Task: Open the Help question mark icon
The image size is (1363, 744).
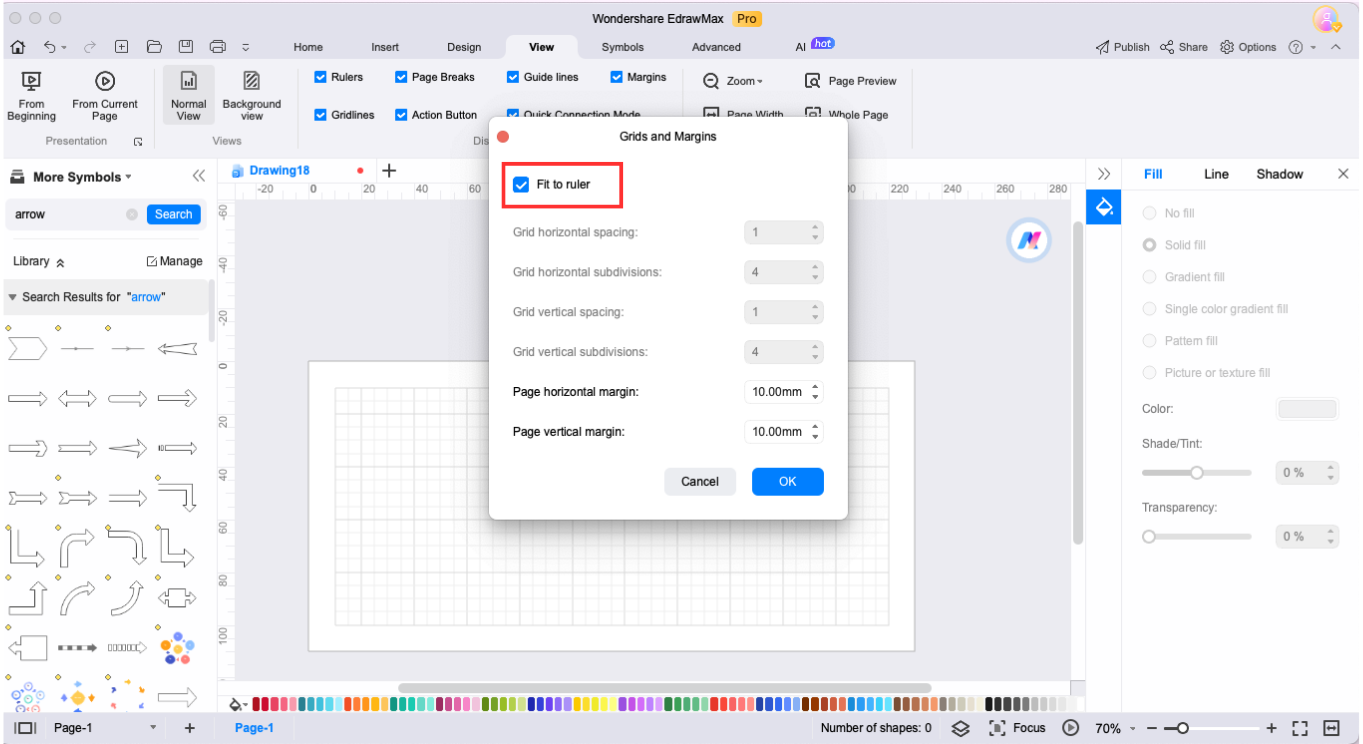Action: (1296, 47)
